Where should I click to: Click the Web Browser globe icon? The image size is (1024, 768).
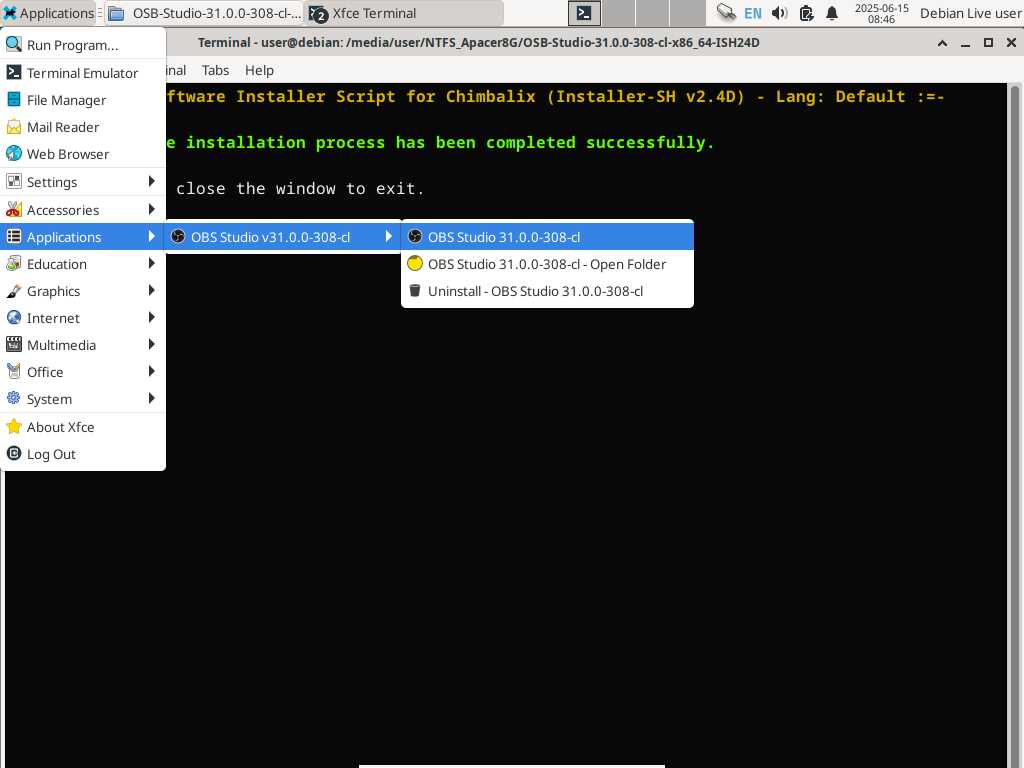point(14,153)
